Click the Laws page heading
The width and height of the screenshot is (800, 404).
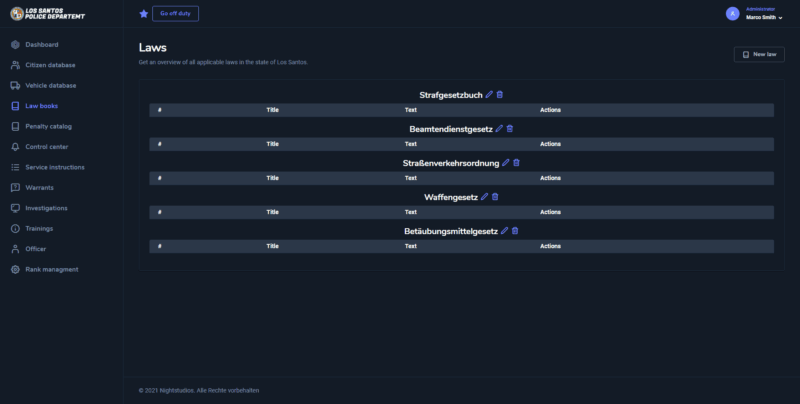[x=153, y=47]
